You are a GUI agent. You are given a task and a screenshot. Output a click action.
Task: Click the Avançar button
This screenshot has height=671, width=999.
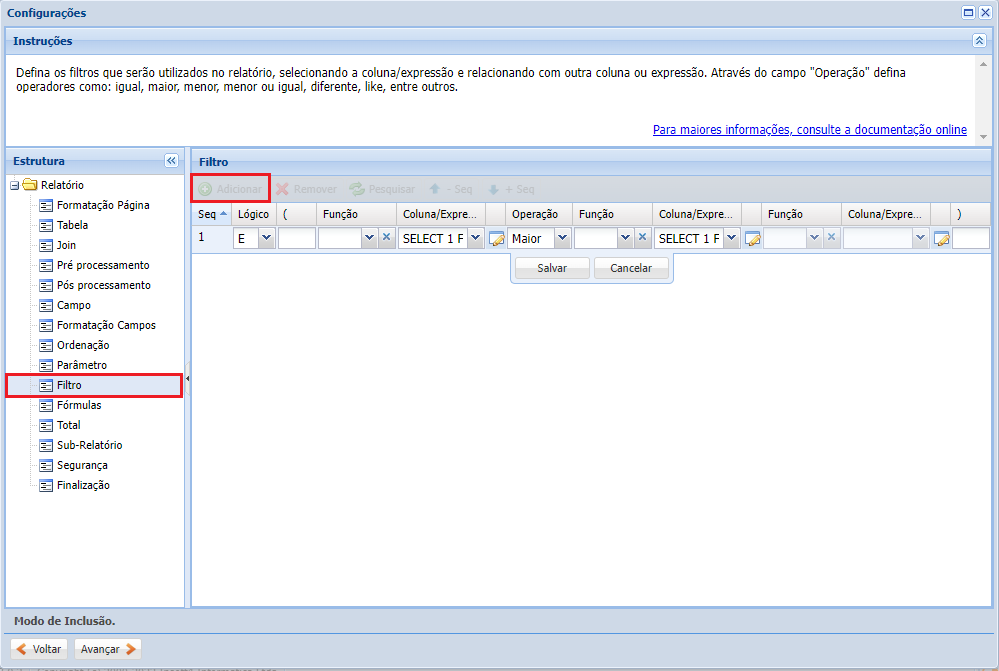[x=108, y=649]
